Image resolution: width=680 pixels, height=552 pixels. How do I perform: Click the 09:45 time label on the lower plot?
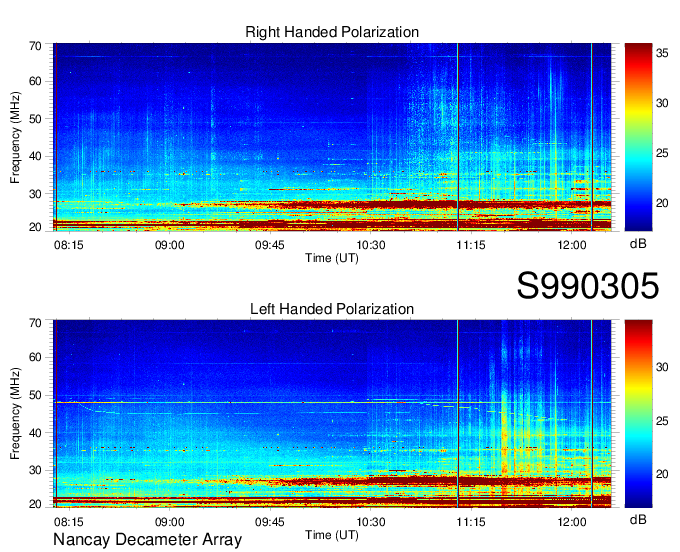pyautogui.click(x=270, y=522)
